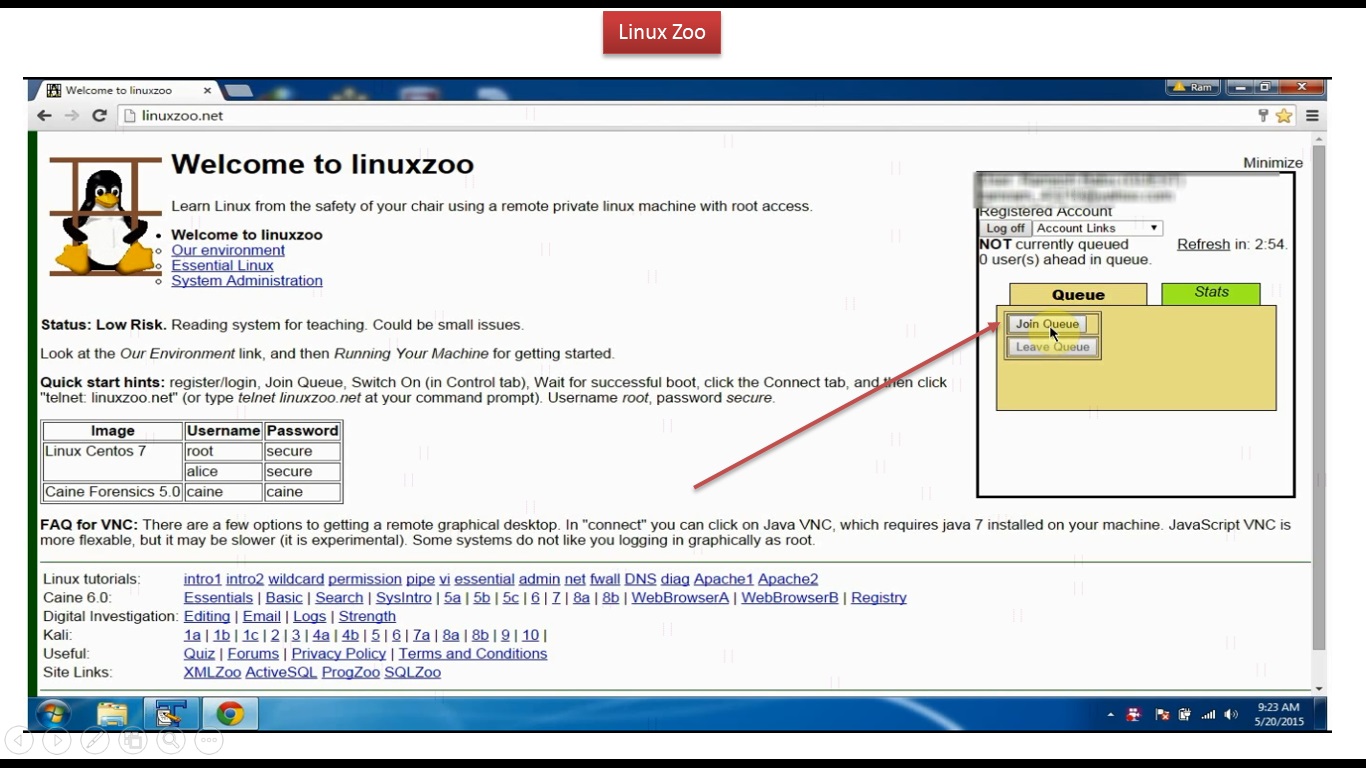1366x768 pixels.
Task: Reload the linuxzoo page
Action: tap(99, 116)
